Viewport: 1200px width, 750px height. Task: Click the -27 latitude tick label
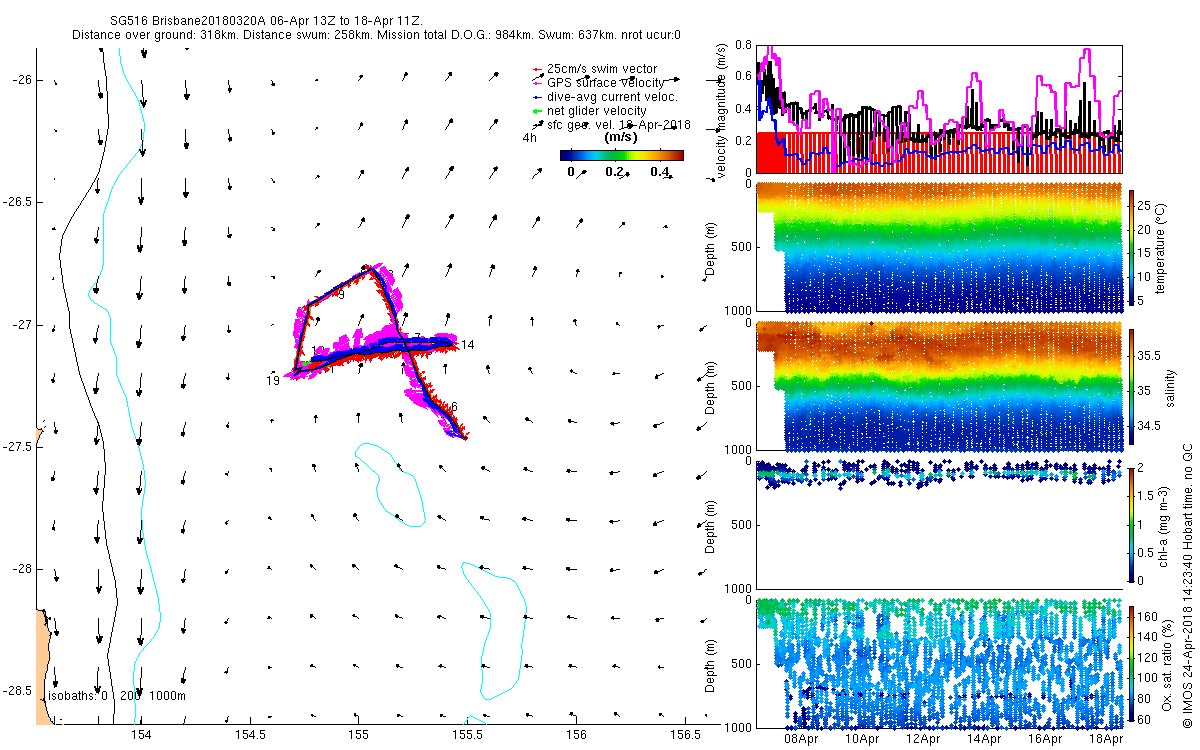click(x=22, y=325)
